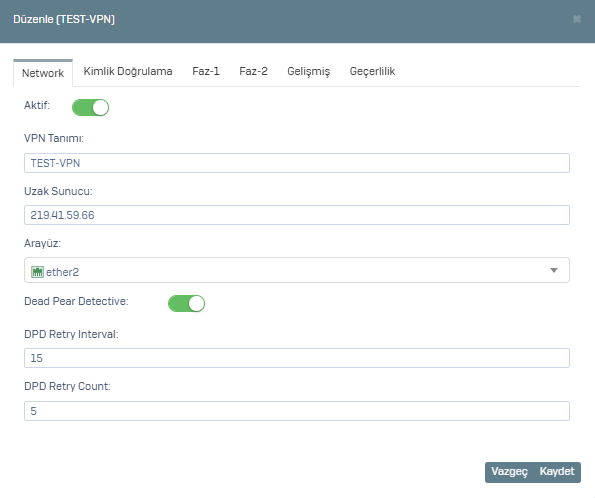Toggle the Aktif switch

(x=90, y=107)
